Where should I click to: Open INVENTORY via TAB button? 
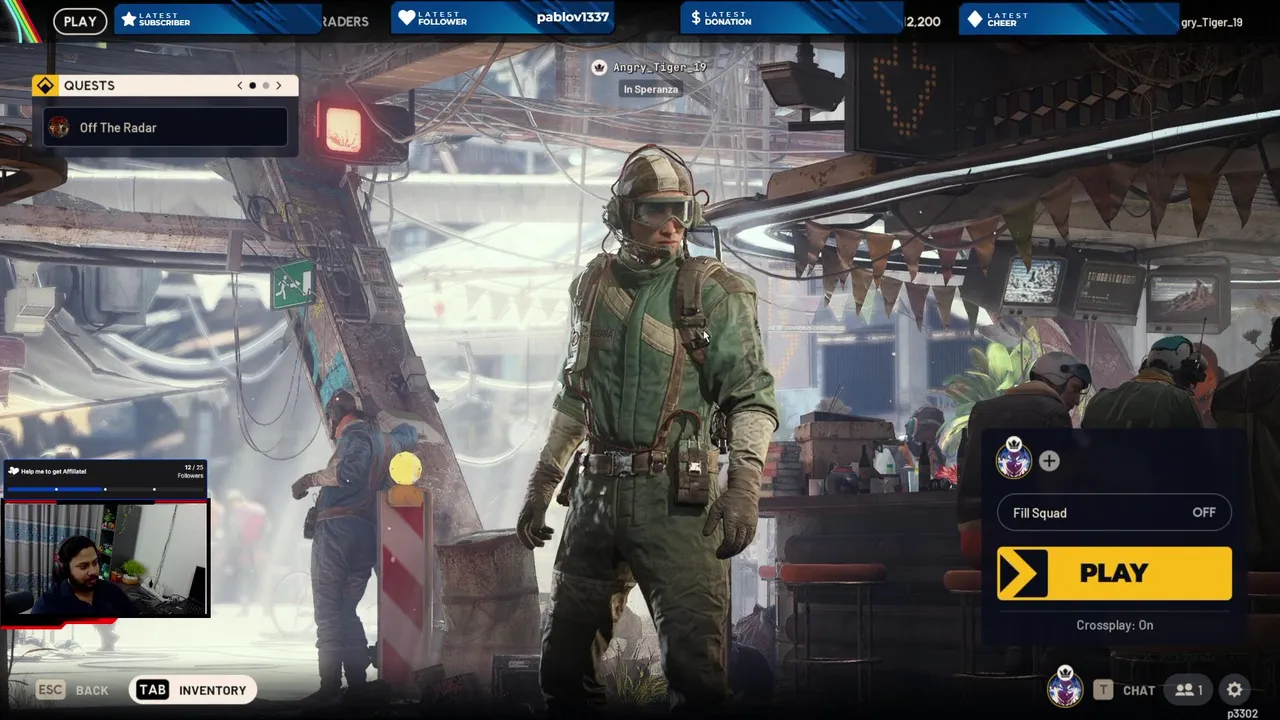coord(194,690)
